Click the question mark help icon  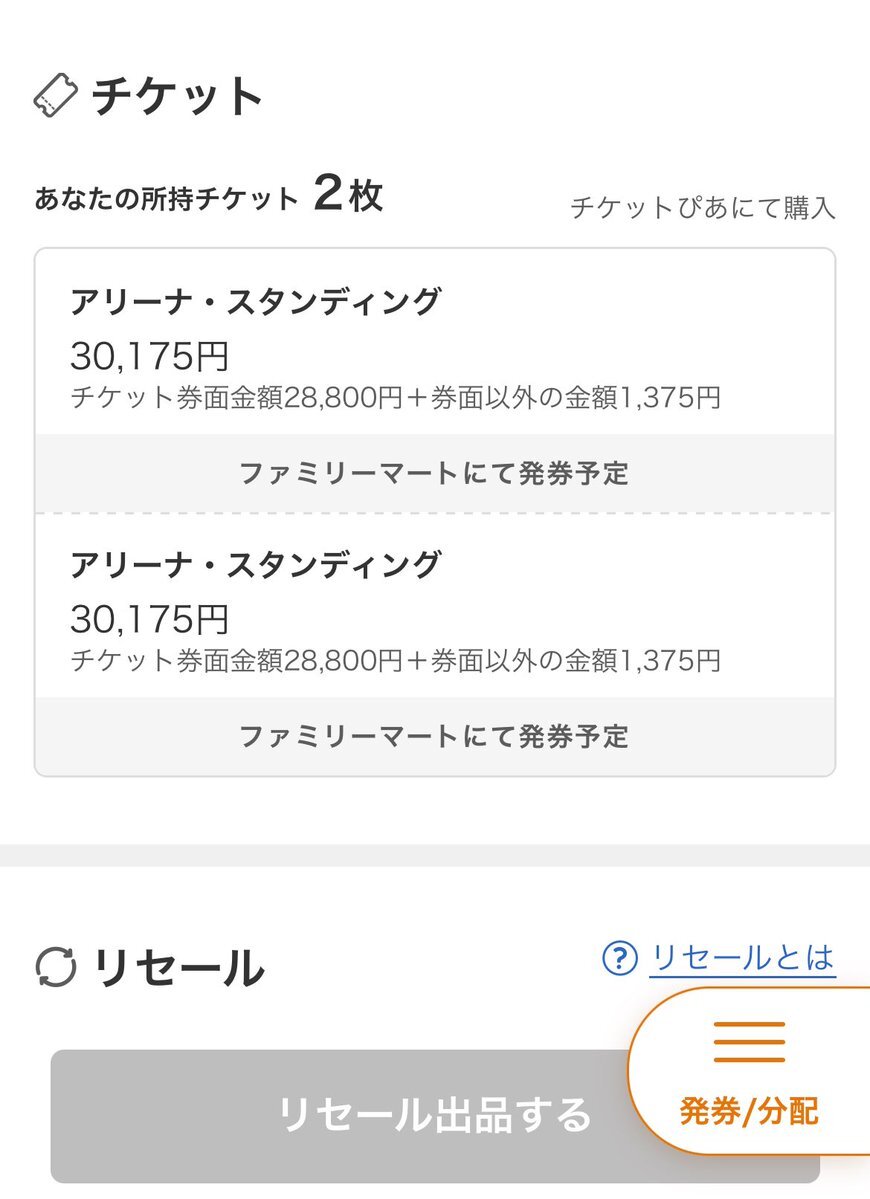point(620,958)
